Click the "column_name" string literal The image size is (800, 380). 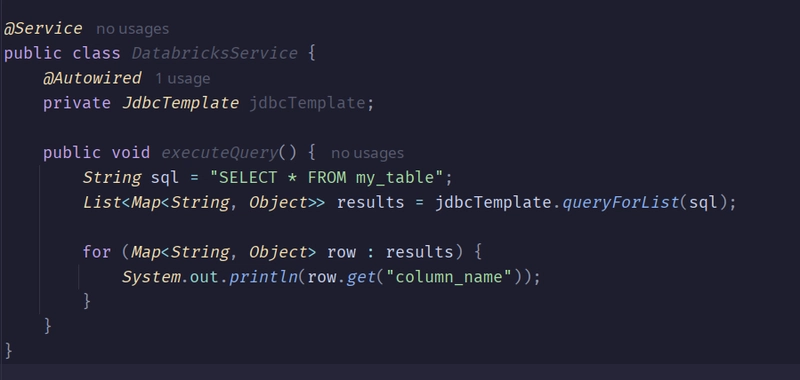449,277
